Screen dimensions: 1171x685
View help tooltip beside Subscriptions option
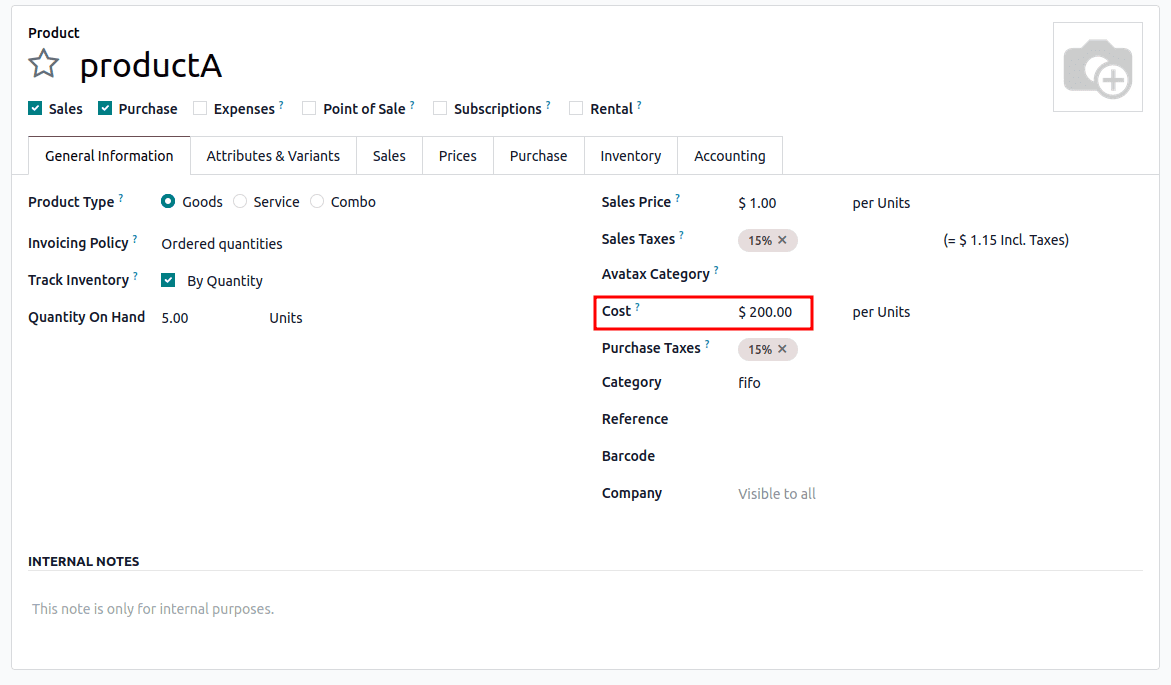coord(548,105)
